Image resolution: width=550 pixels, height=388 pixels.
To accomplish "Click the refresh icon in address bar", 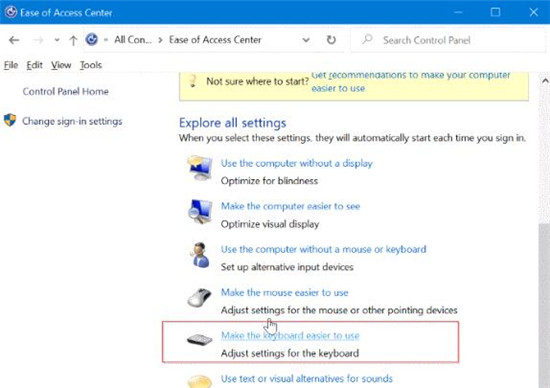I will click(x=331, y=40).
